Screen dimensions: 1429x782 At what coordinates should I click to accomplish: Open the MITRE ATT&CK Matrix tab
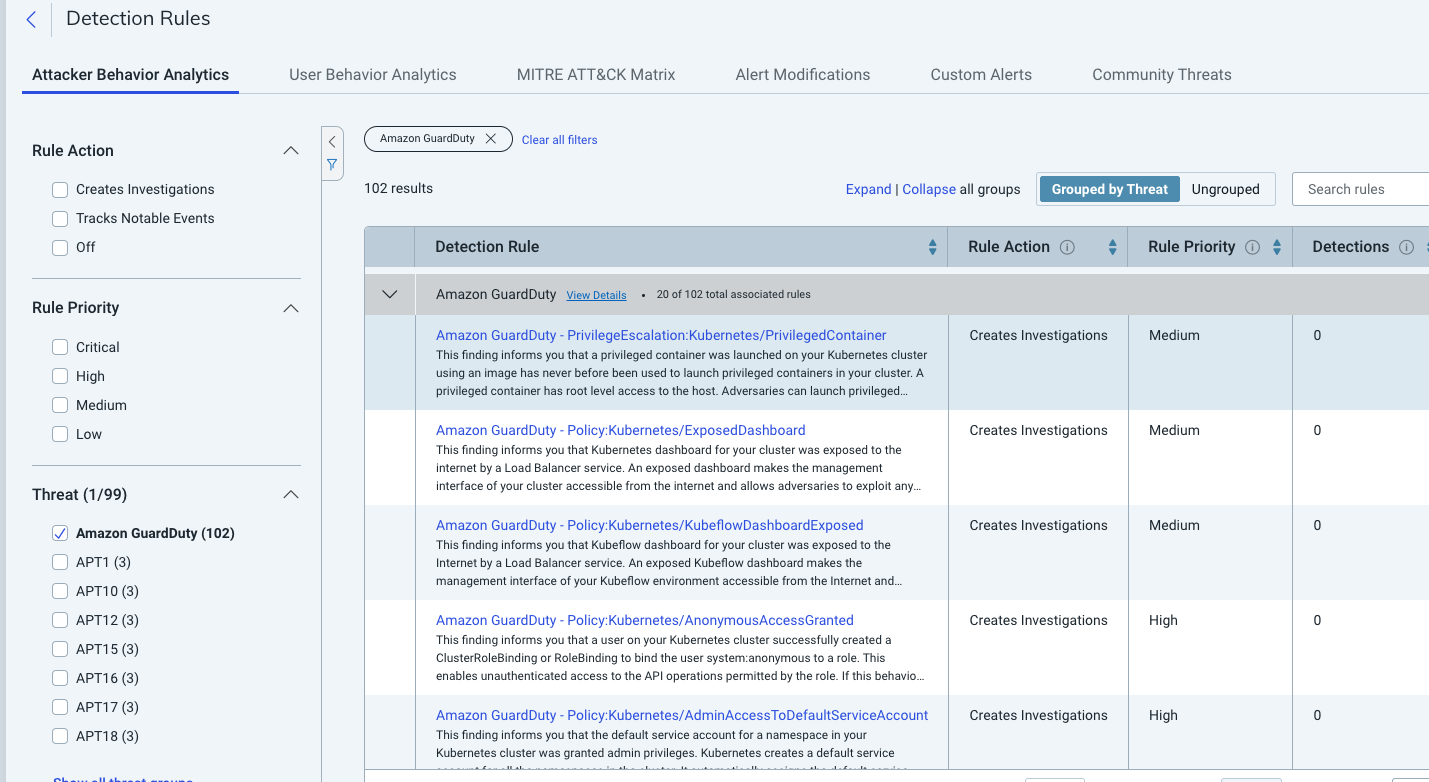[595, 74]
